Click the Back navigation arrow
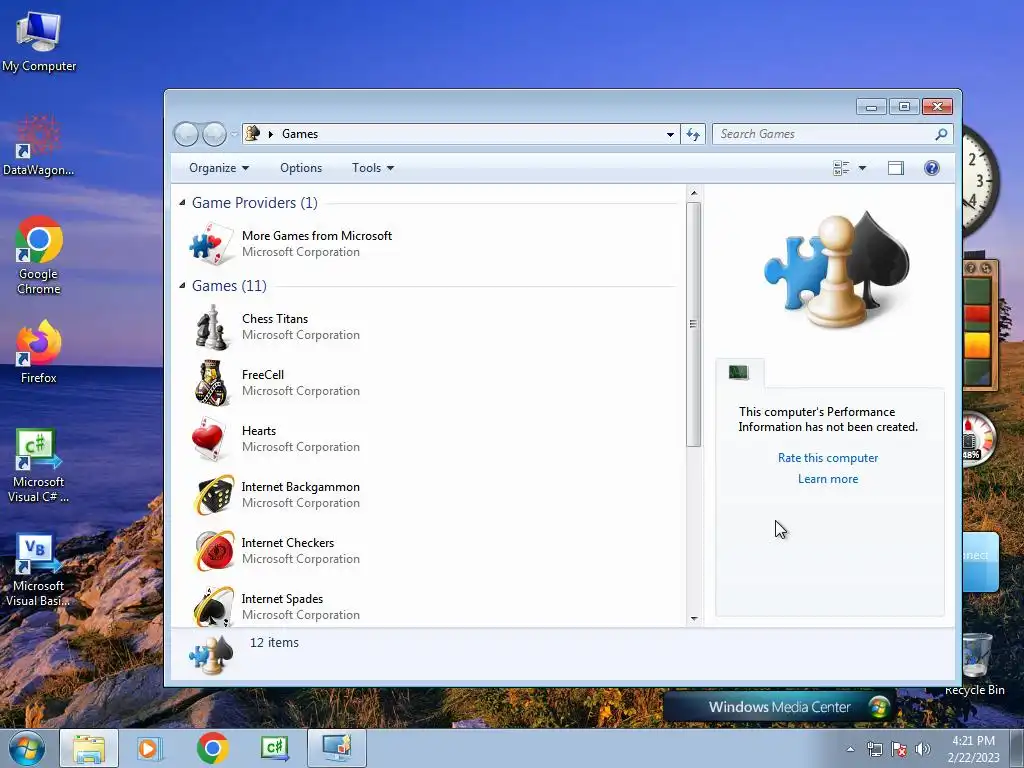The width and height of the screenshot is (1024, 768). pyautogui.click(x=186, y=134)
